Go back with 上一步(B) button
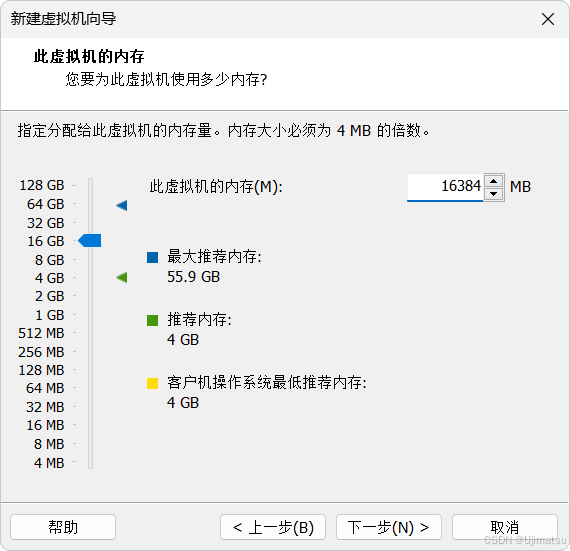Image resolution: width=570 pixels, height=551 pixels. tap(273, 527)
